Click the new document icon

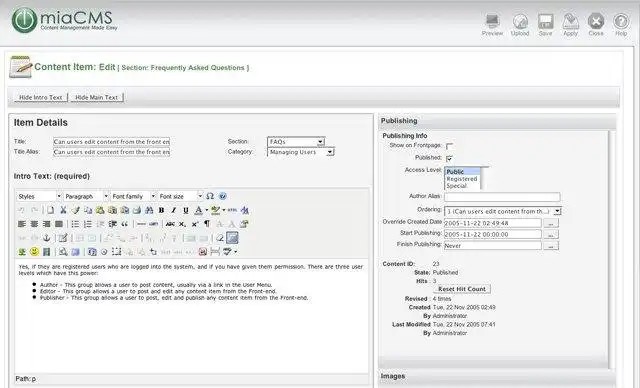pyautogui.click(x=50, y=210)
